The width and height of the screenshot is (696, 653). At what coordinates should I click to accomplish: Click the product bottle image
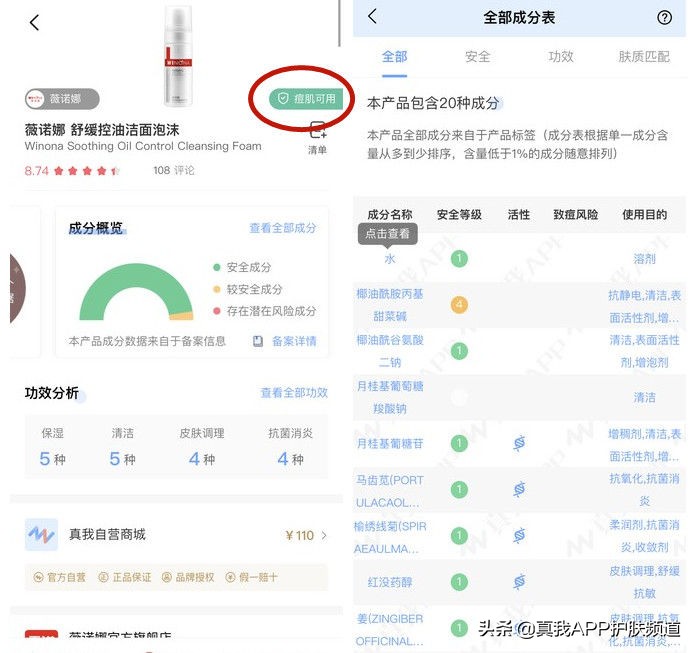(x=178, y=55)
